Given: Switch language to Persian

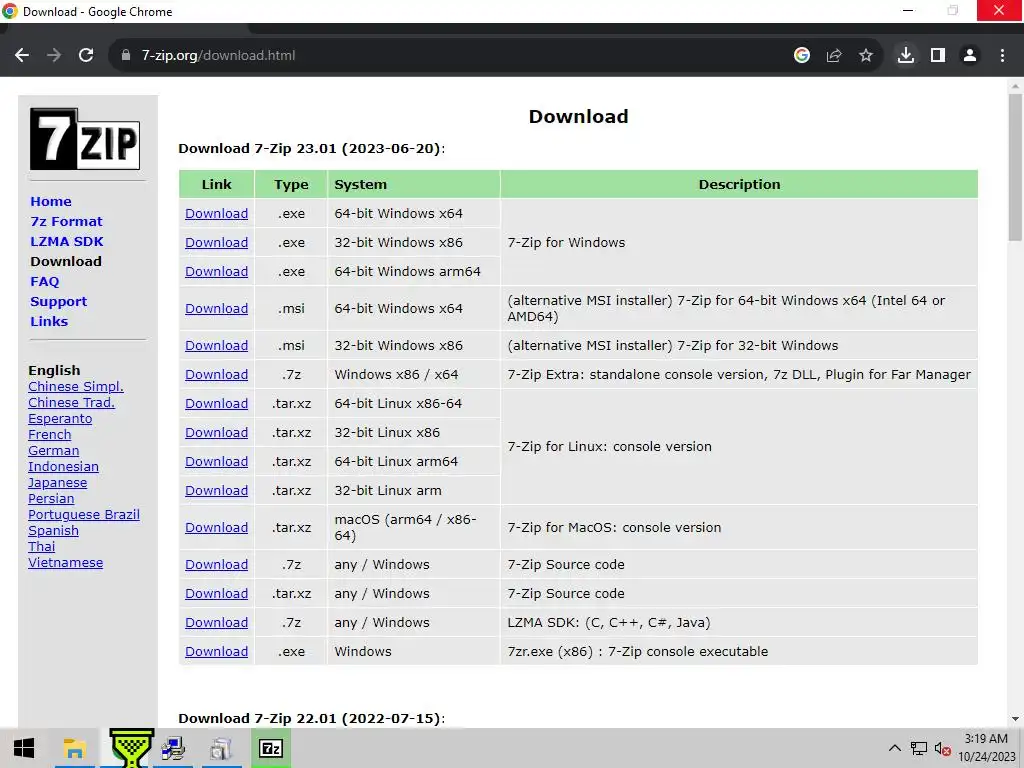Looking at the screenshot, I should click(51, 498).
